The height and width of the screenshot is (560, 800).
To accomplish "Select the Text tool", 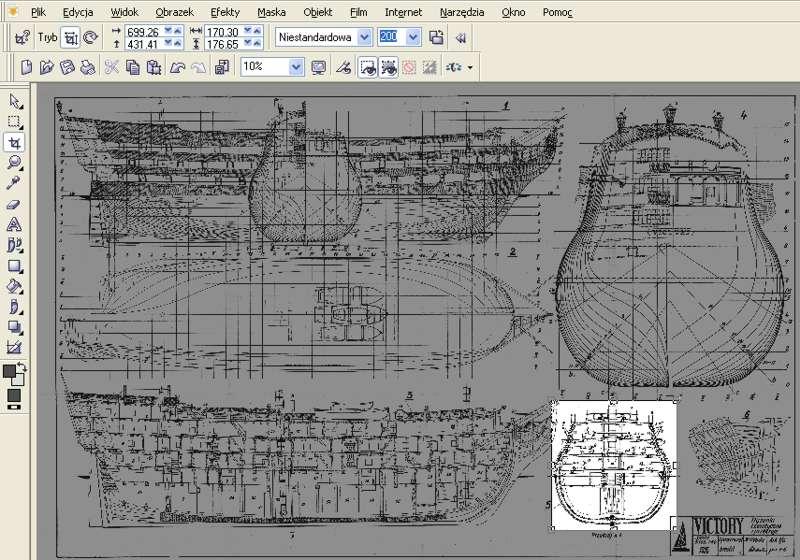I will coord(14,224).
